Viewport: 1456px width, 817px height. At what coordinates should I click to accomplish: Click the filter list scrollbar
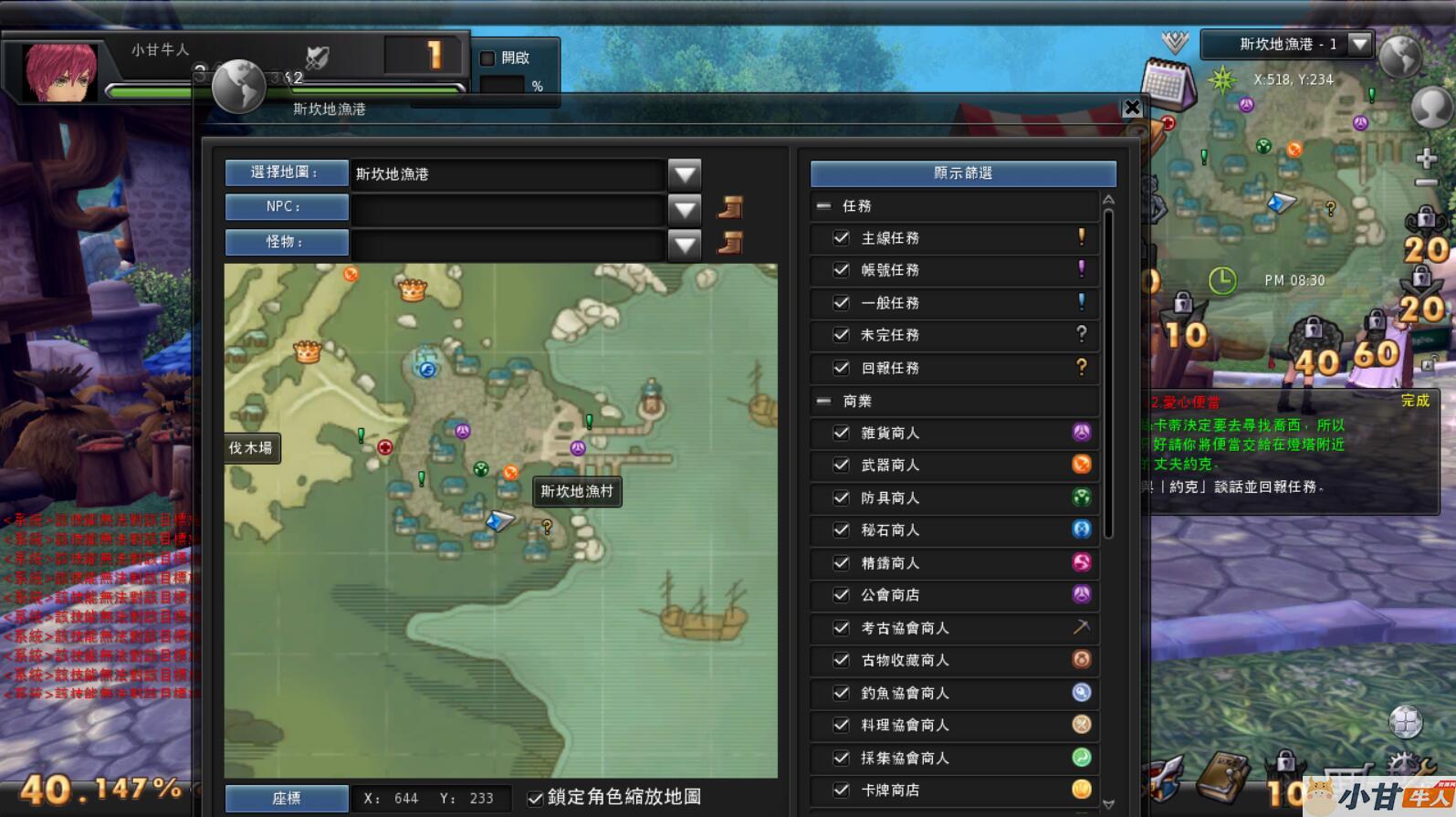click(1108, 374)
